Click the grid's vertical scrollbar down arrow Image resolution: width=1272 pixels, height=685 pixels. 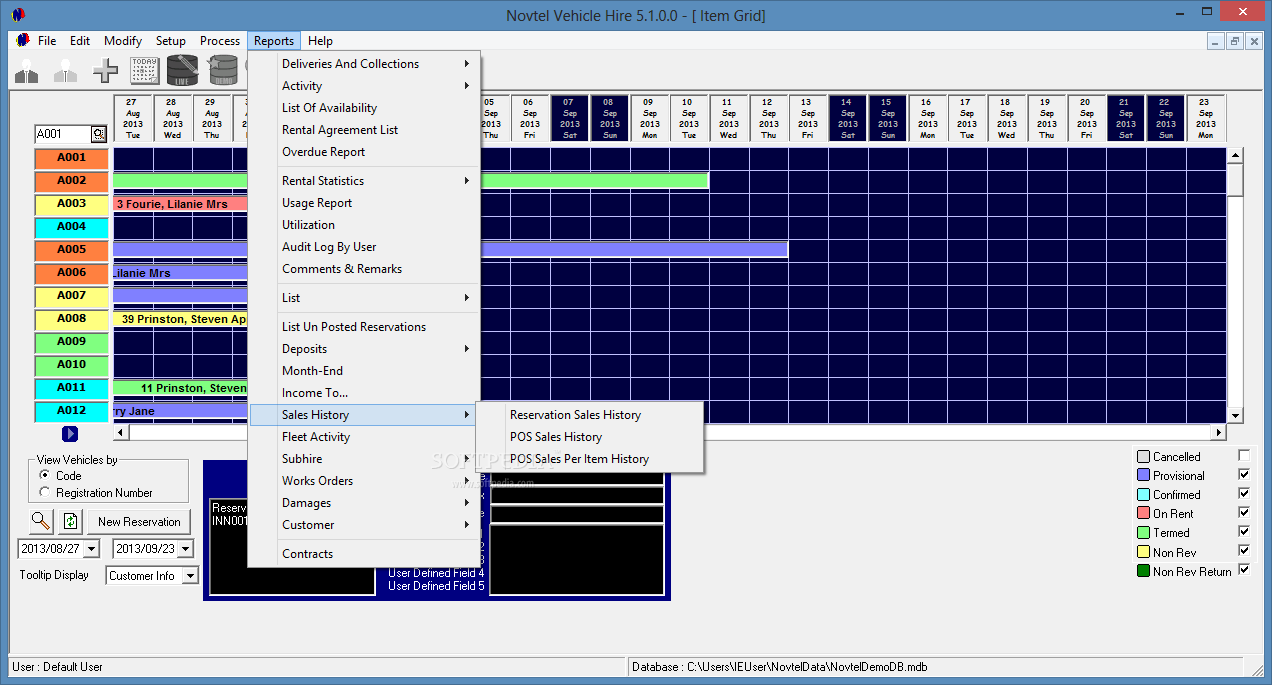[x=1235, y=415]
